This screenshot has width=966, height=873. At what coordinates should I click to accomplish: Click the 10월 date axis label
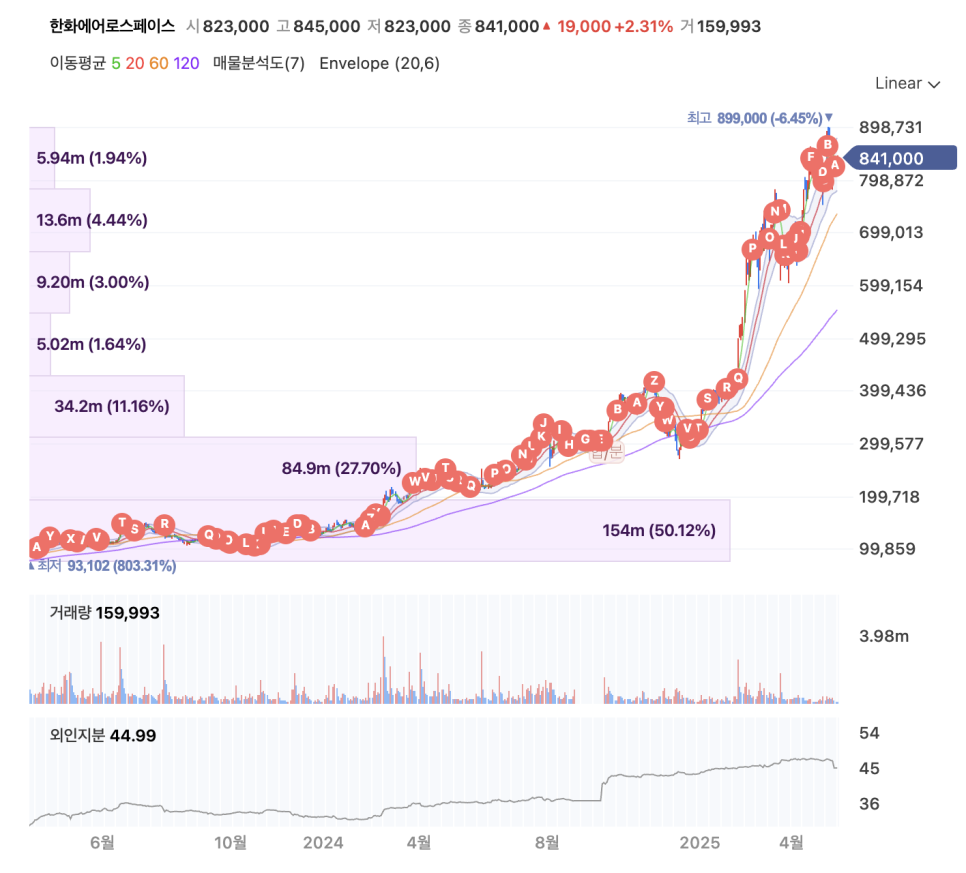coord(230,842)
